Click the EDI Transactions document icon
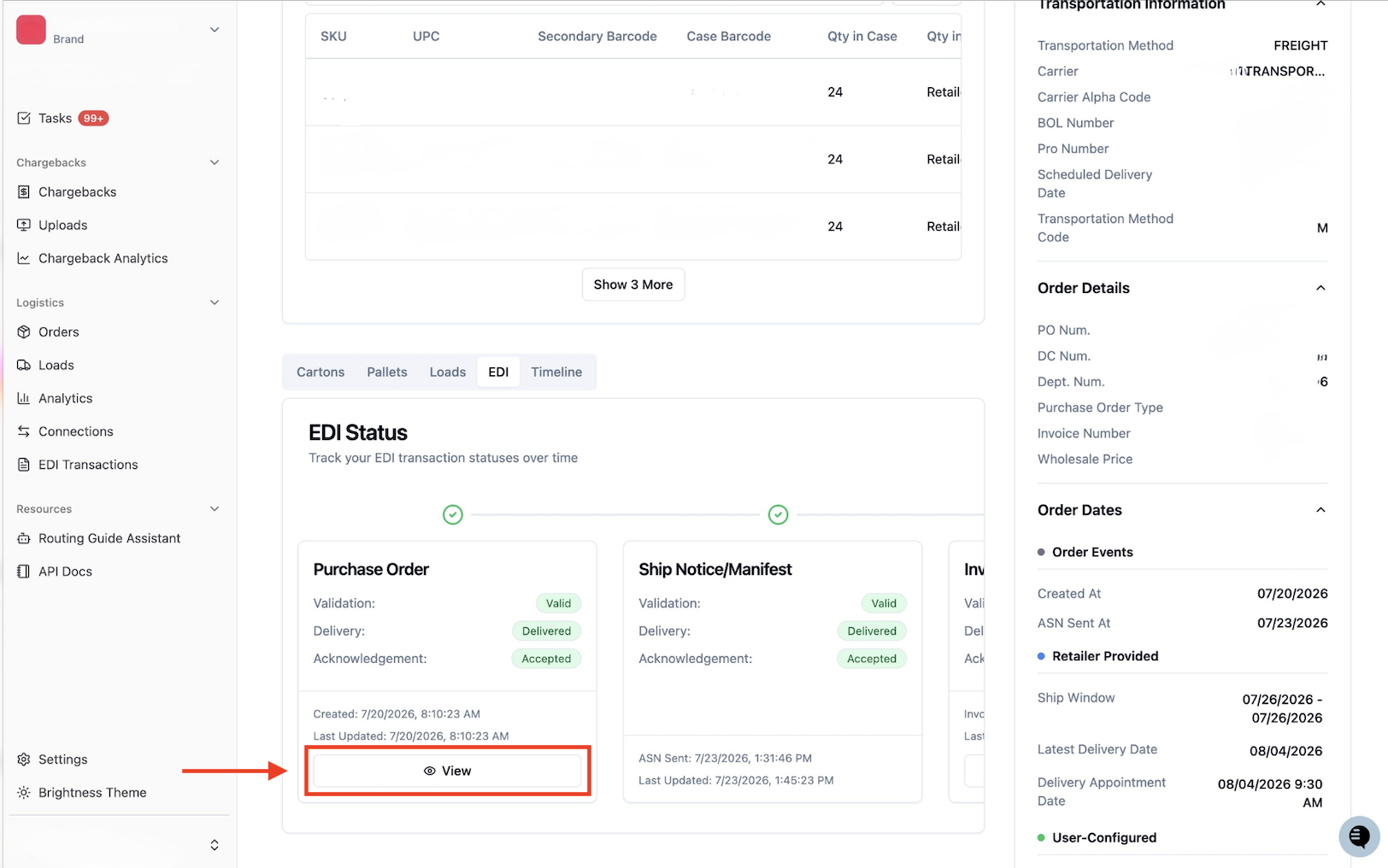This screenshot has width=1388, height=868. click(x=24, y=465)
